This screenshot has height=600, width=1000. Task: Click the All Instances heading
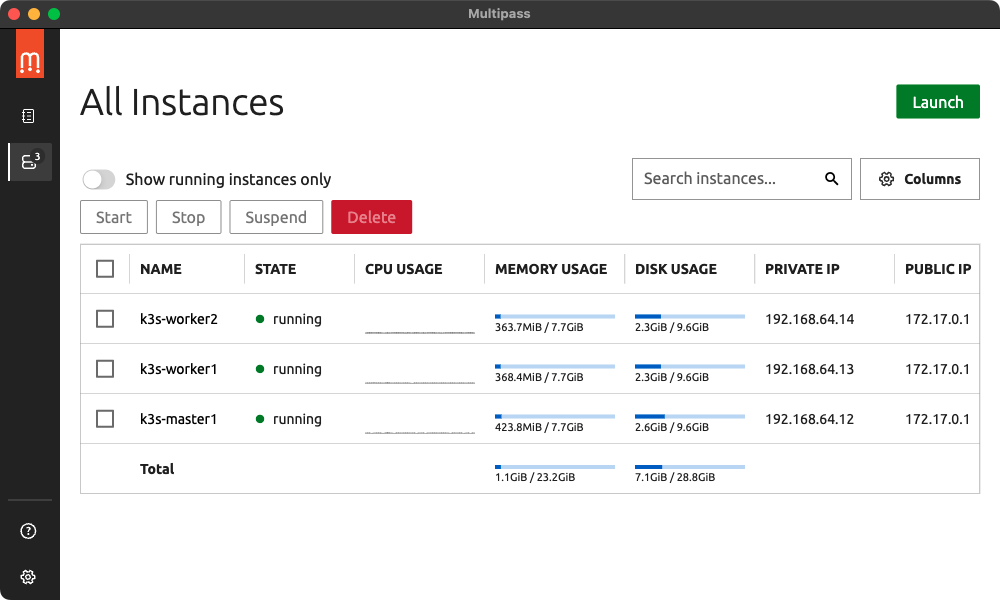point(182,102)
